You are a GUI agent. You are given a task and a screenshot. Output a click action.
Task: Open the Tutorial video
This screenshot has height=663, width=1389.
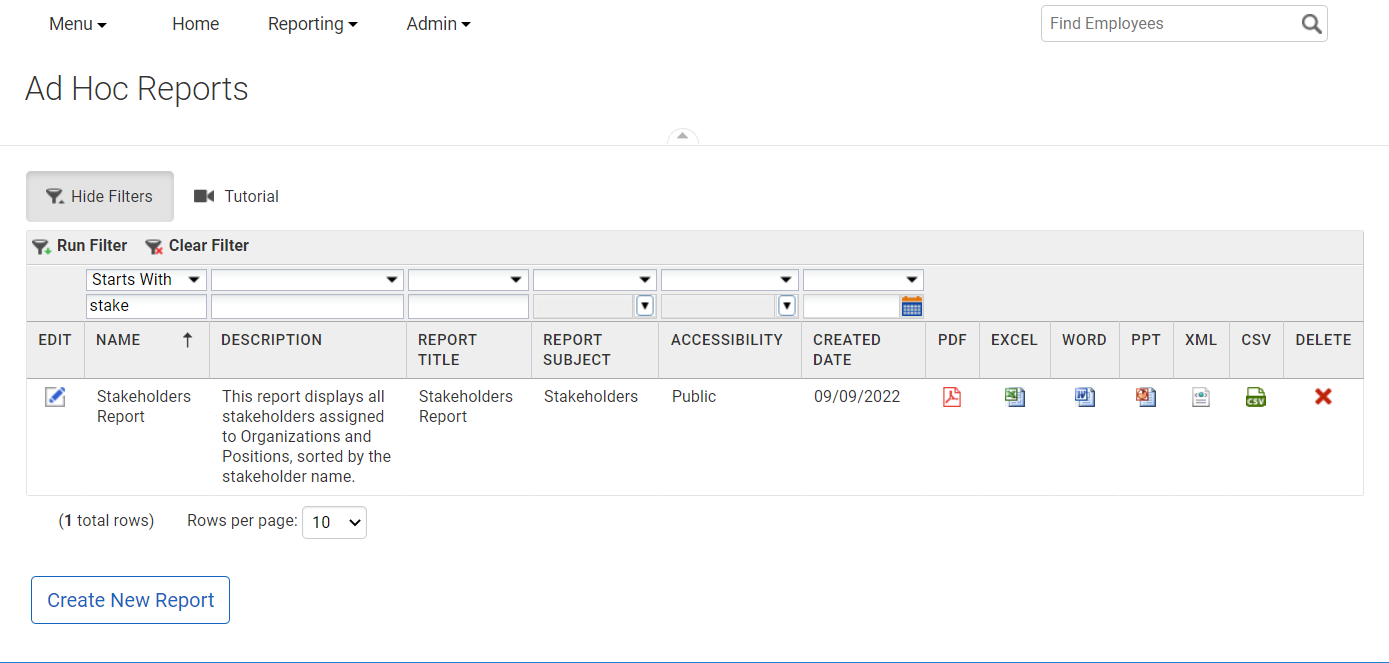coord(236,196)
